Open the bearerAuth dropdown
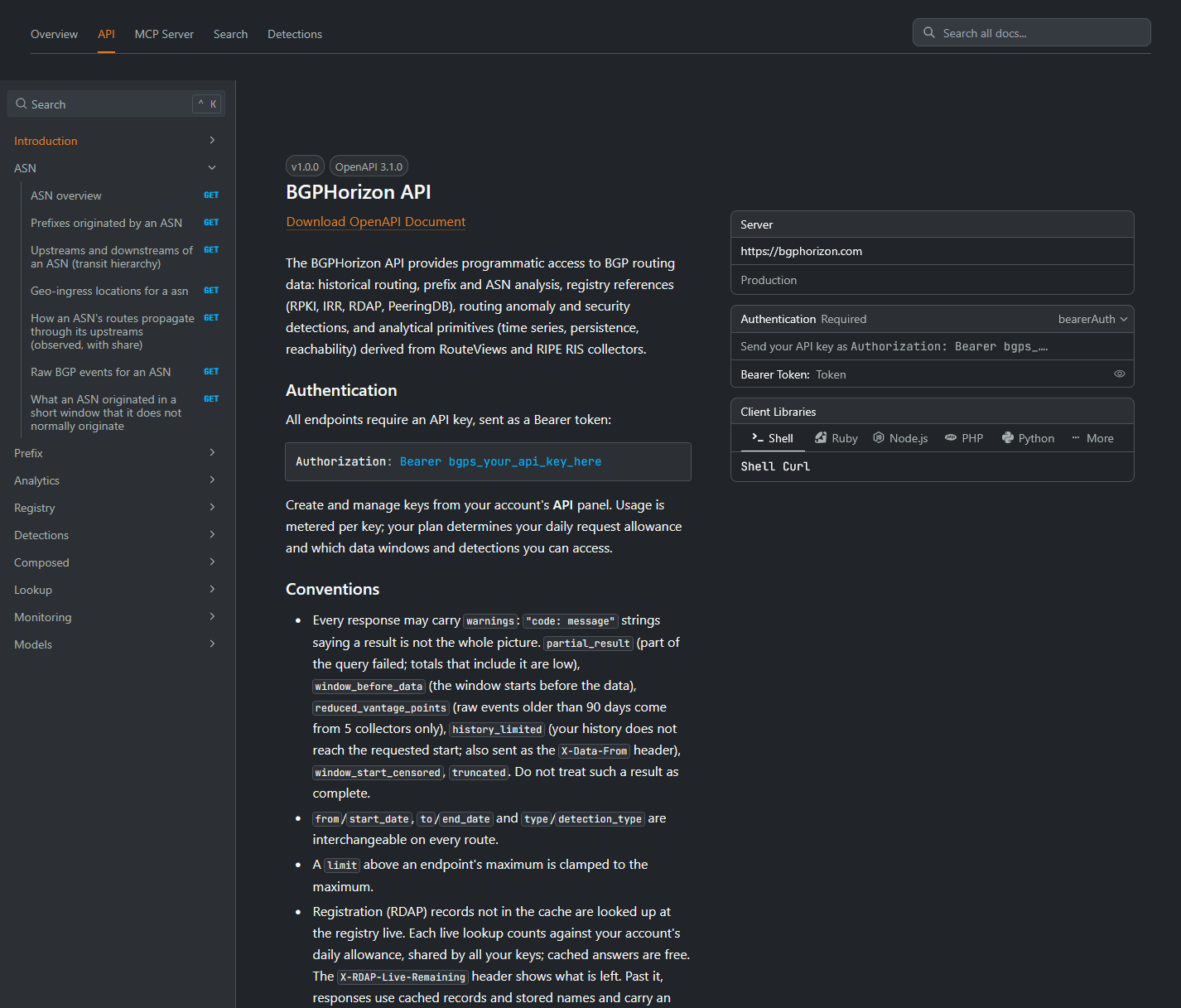 tap(1092, 319)
